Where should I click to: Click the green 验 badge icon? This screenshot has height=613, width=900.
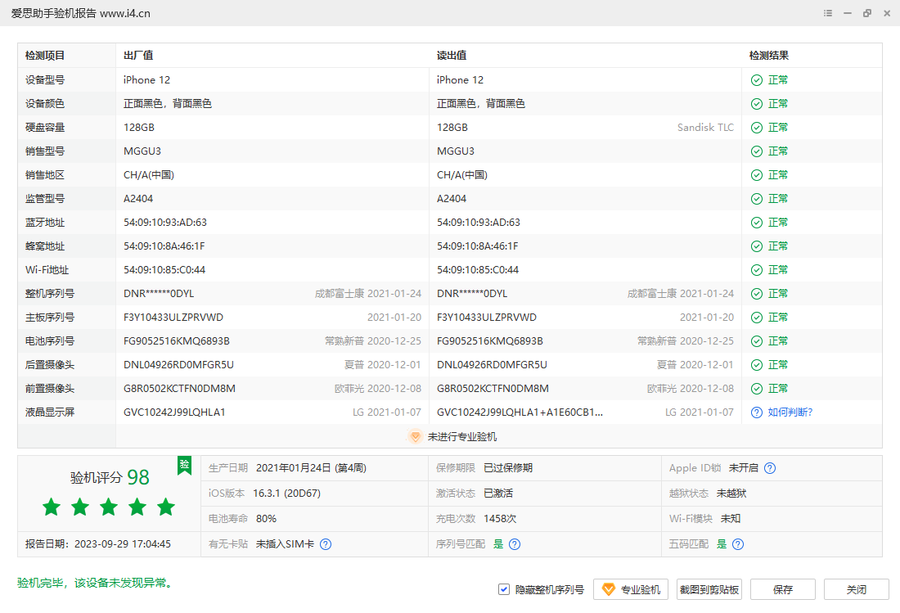pyautogui.click(x=184, y=465)
